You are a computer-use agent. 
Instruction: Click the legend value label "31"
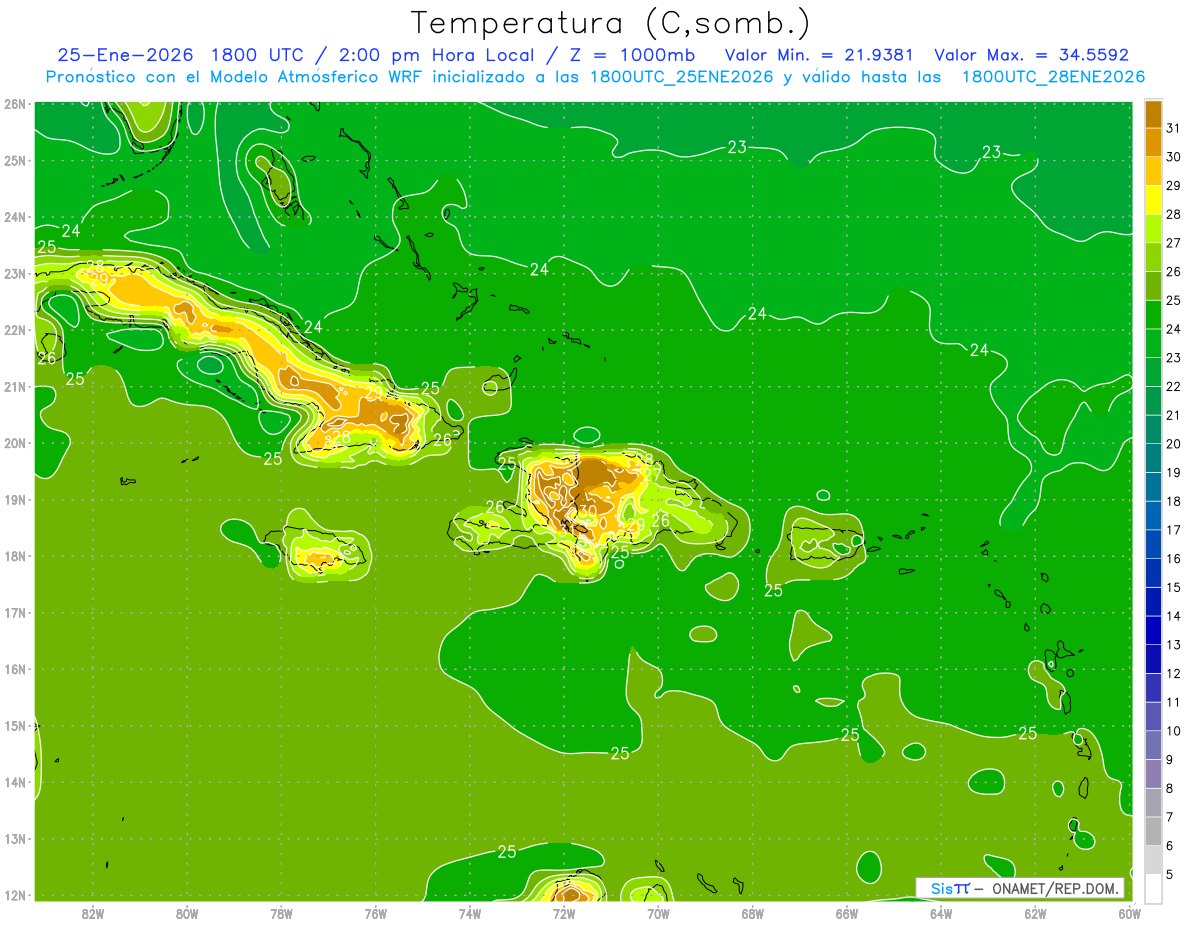[x=1174, y=128]
